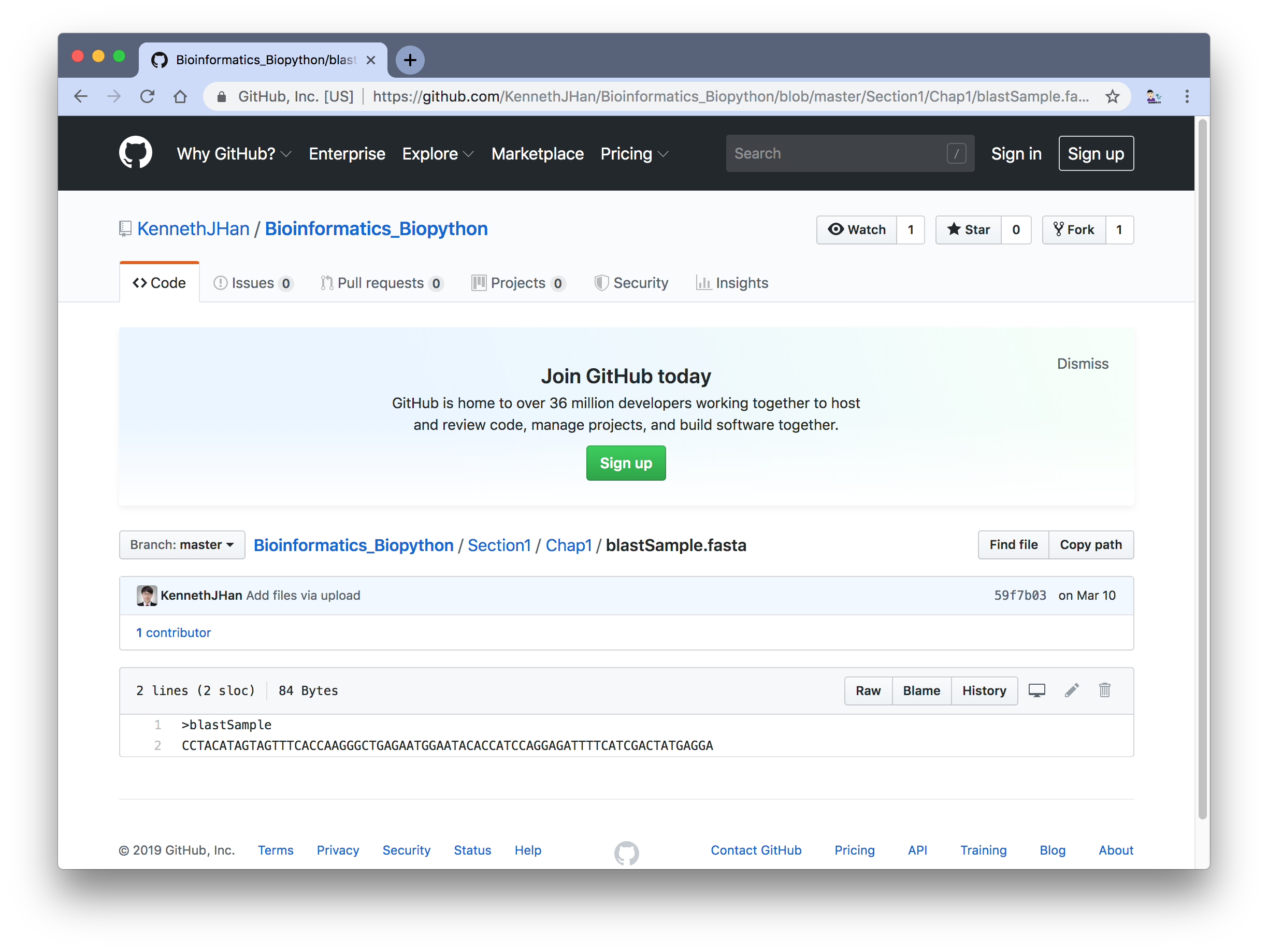
Task: Open the Security tab shield icon
Action: pos(602,283)
